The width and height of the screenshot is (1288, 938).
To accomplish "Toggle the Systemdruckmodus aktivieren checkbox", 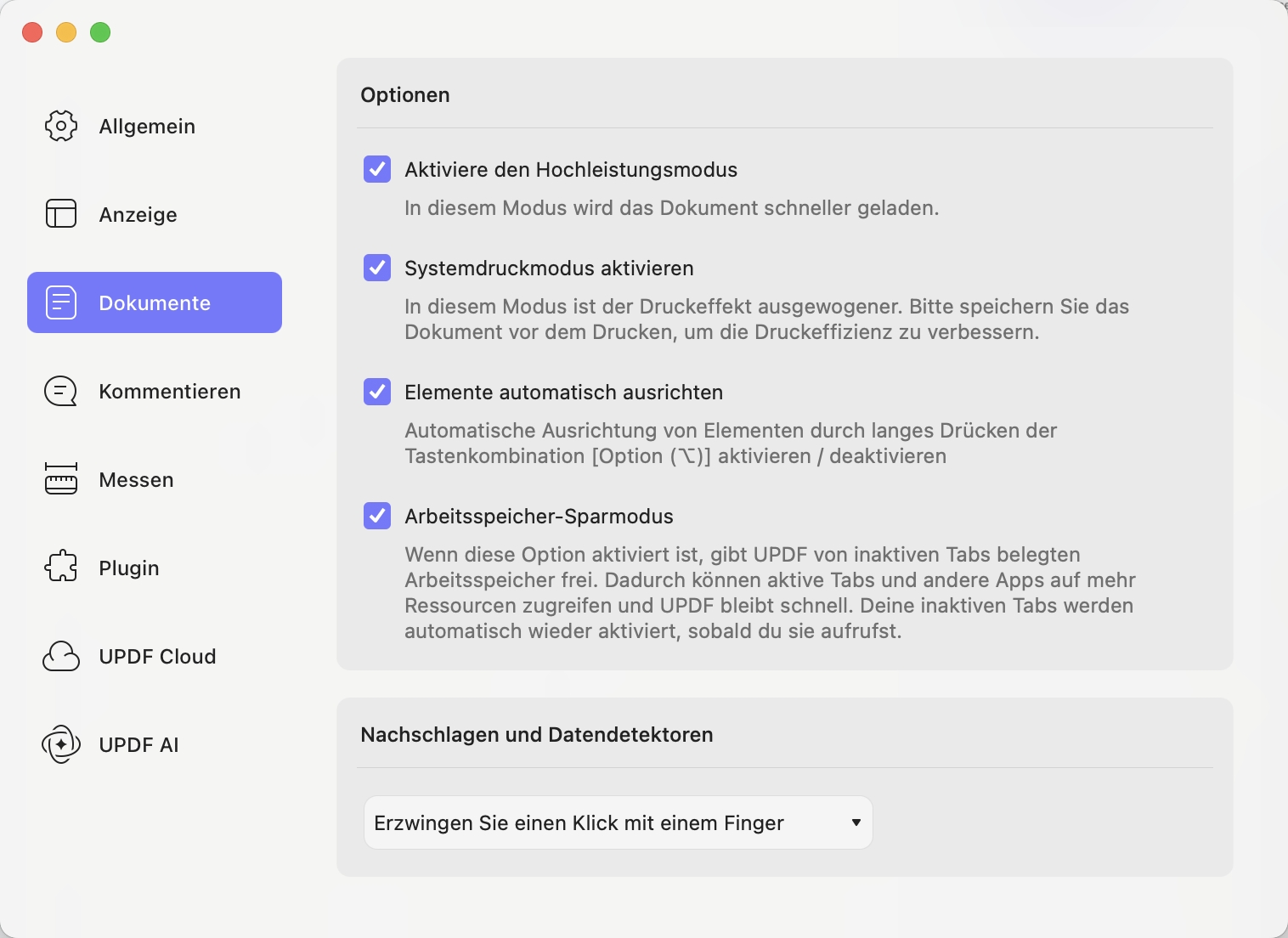I will (x=377, y=268).
